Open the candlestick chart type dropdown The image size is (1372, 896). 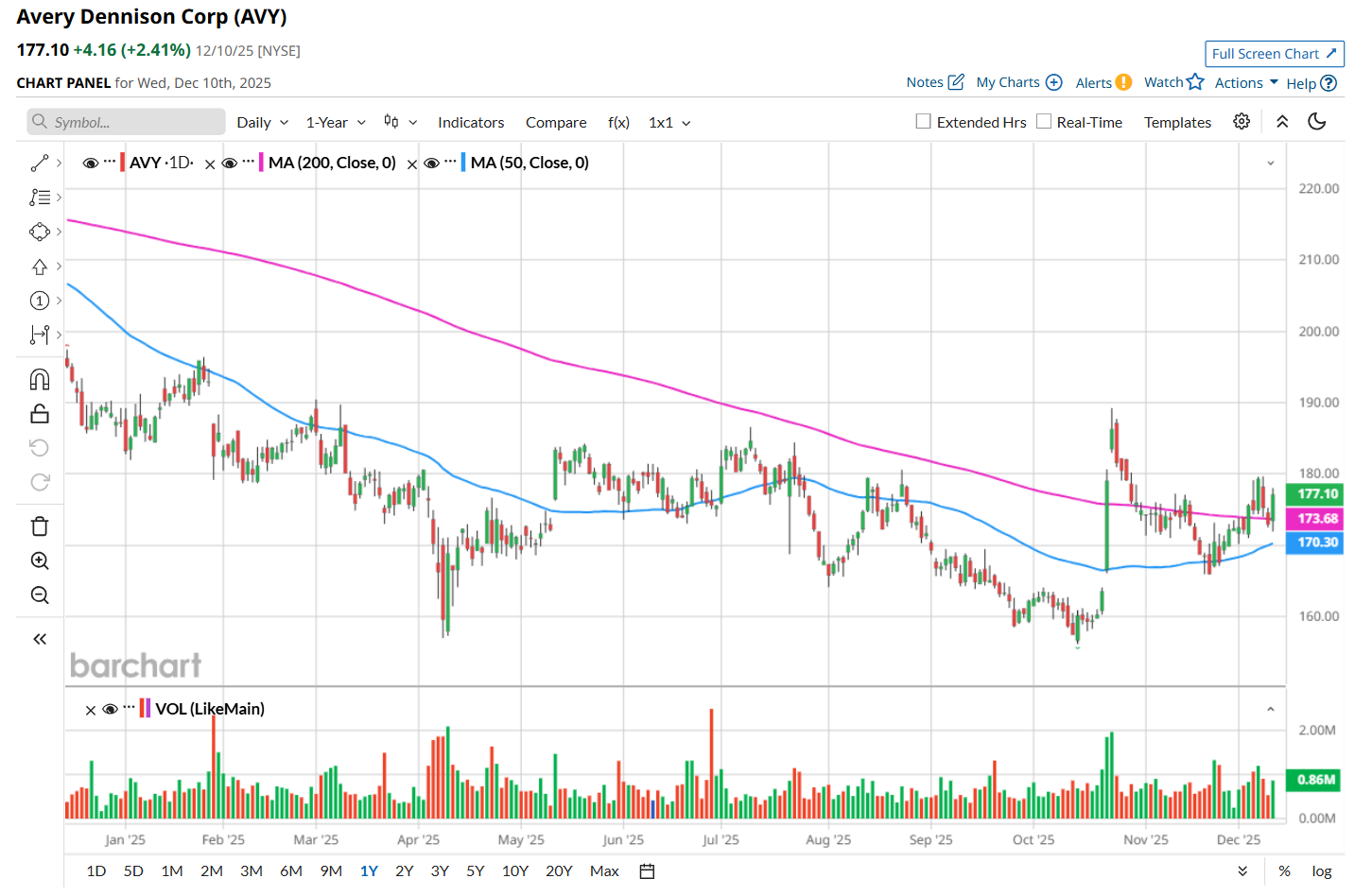[401, 122]
